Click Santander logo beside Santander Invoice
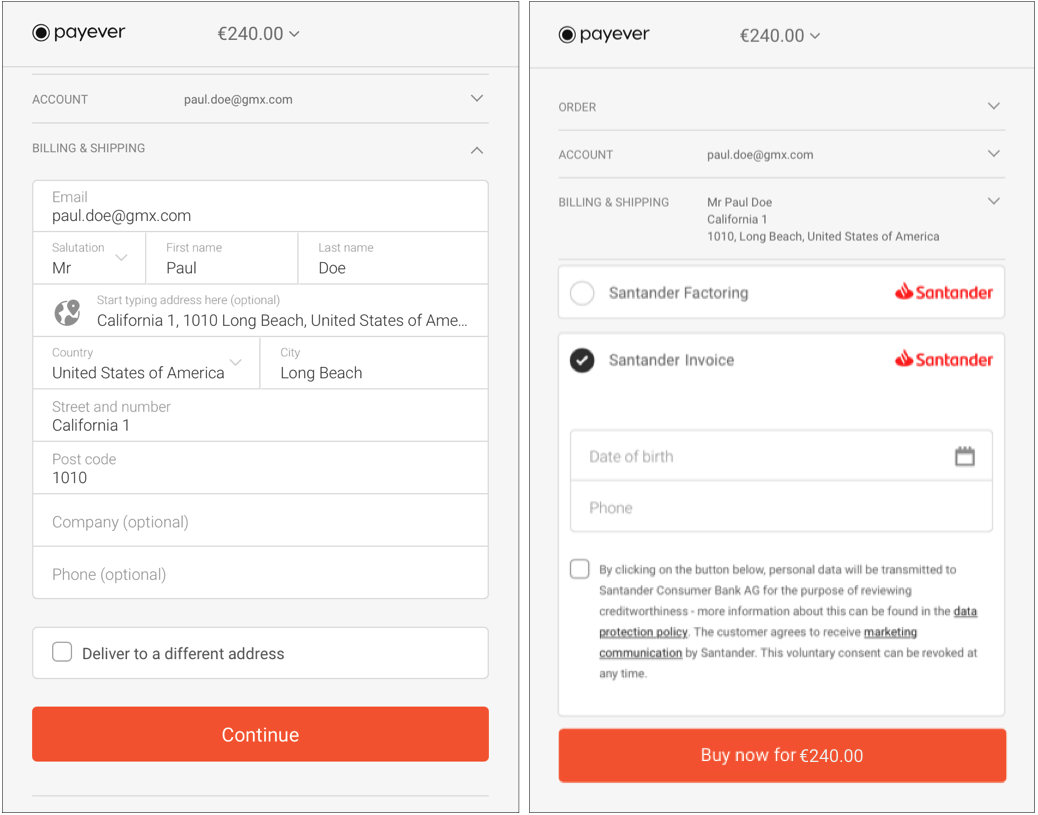Screen dimensions: 1038x815 pyautogui.click(x=943, y=360)
